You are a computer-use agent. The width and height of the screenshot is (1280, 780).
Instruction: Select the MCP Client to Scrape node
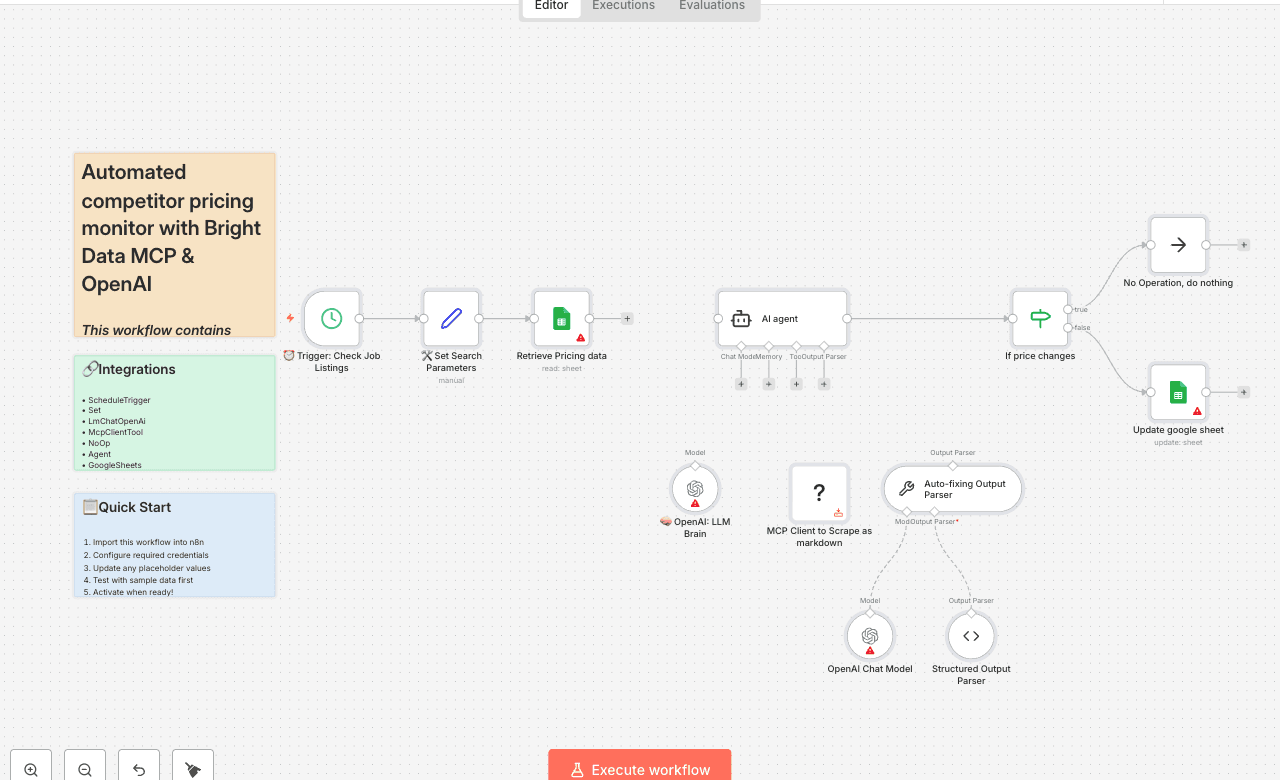coord(819,492)
